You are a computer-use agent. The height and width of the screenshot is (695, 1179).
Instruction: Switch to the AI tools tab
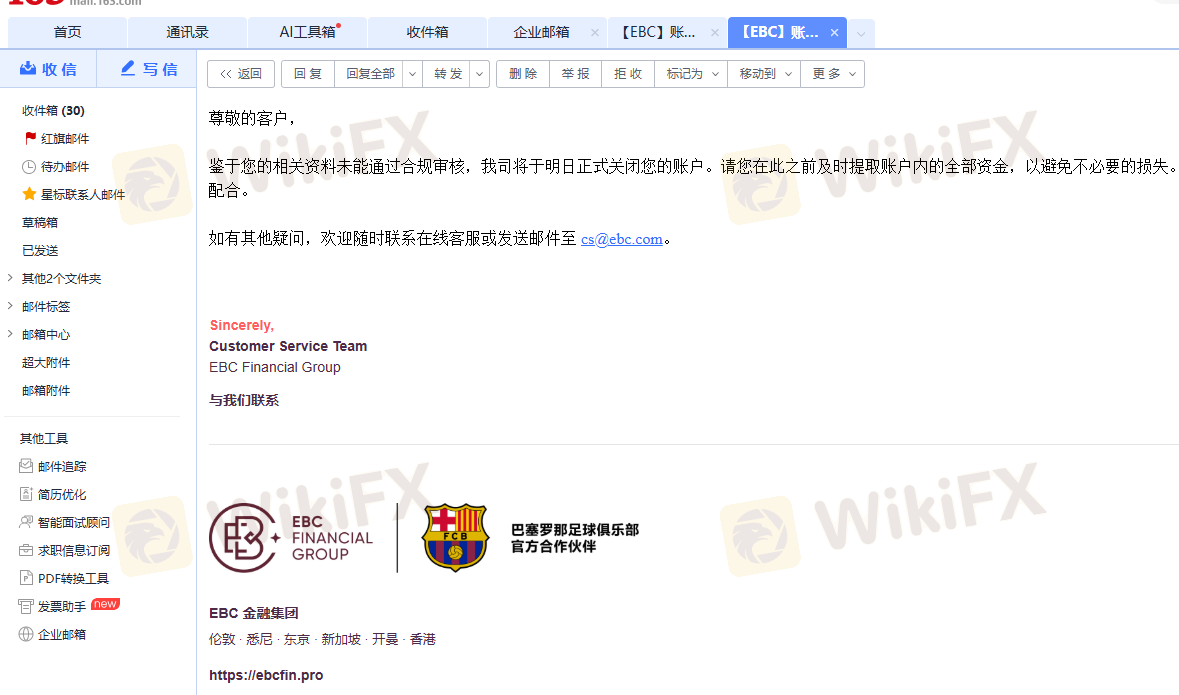pos(308,32)
